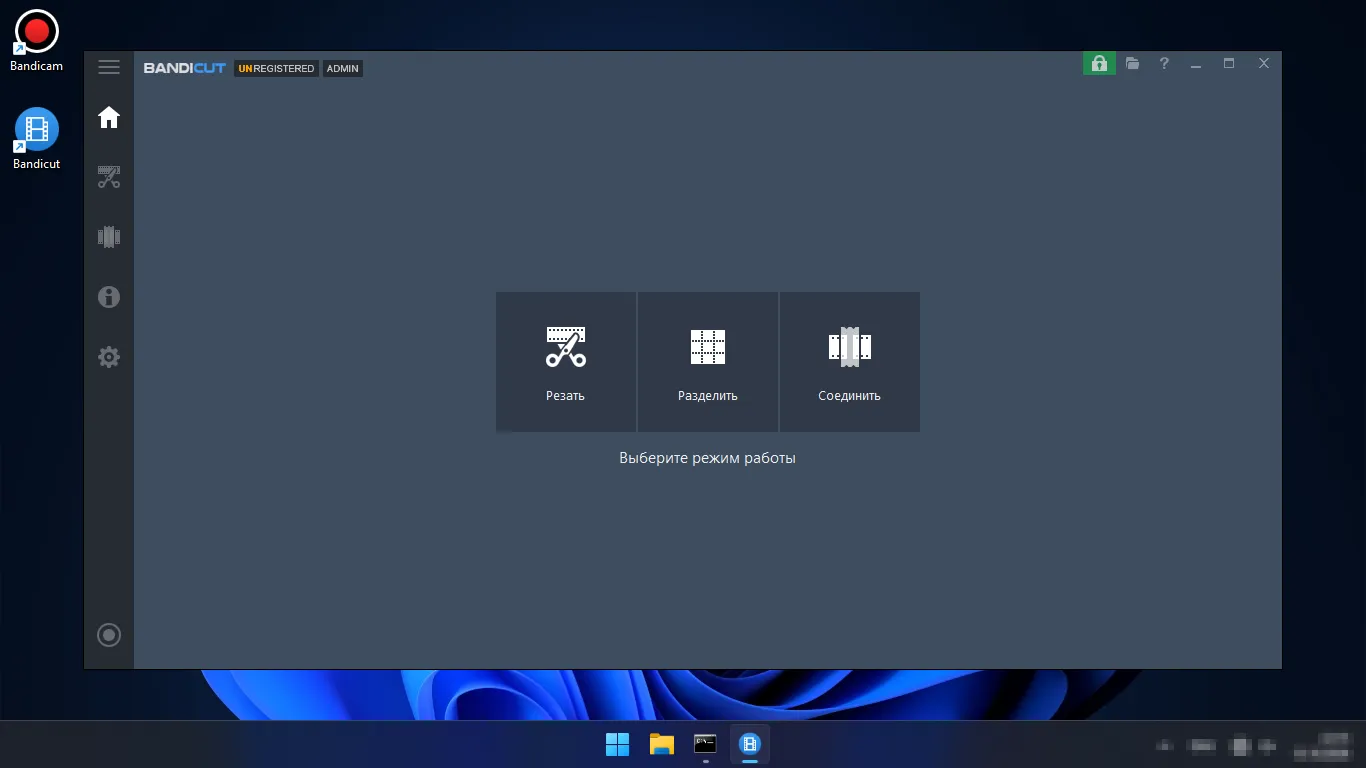Click the UNREGISTERED badge
1366x768 pixels.
tap(276, 69)
